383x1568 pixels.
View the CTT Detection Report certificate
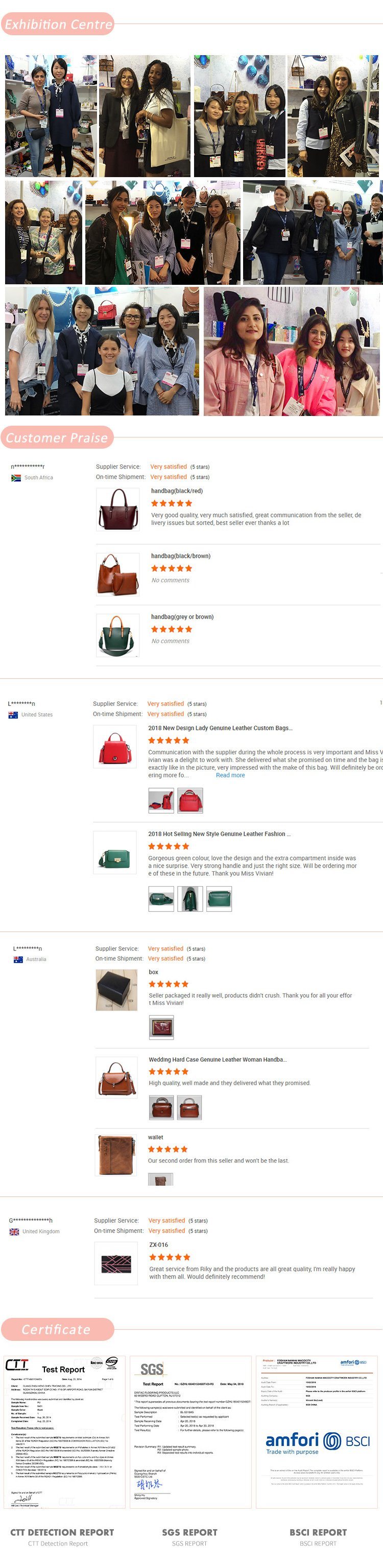pyautogui.click(x=64, y=1432)
